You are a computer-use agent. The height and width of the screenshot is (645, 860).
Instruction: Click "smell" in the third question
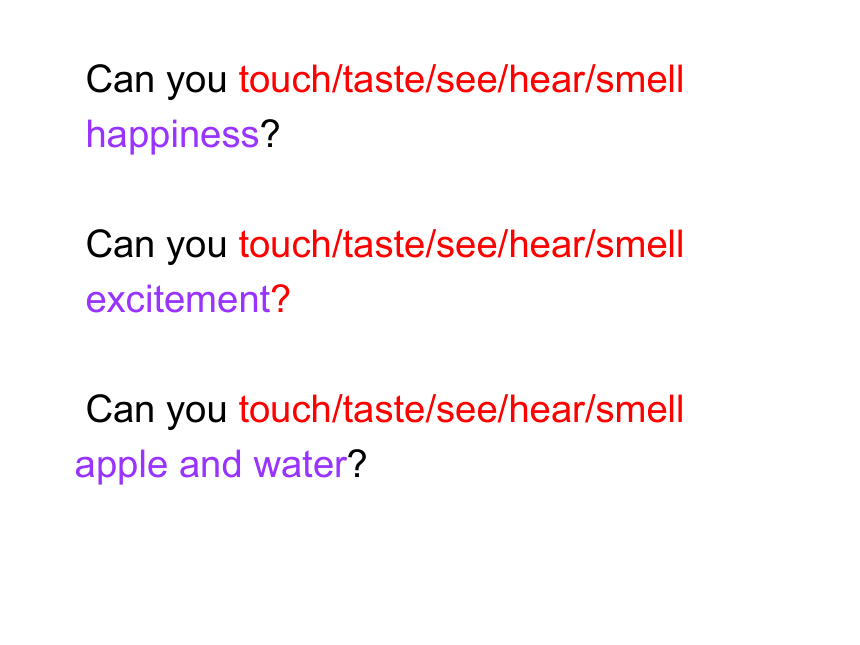640,409
